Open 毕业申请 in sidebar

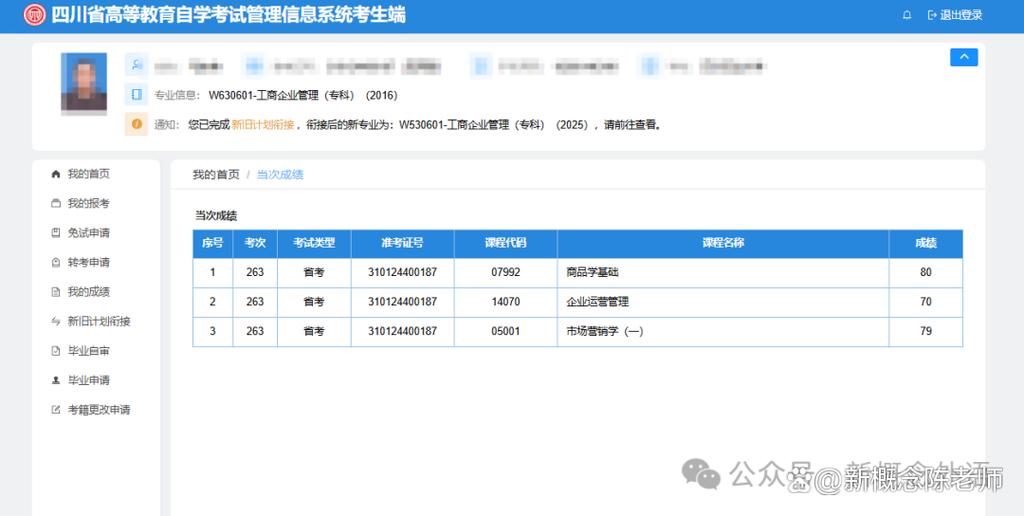click(x=88, y=380)
